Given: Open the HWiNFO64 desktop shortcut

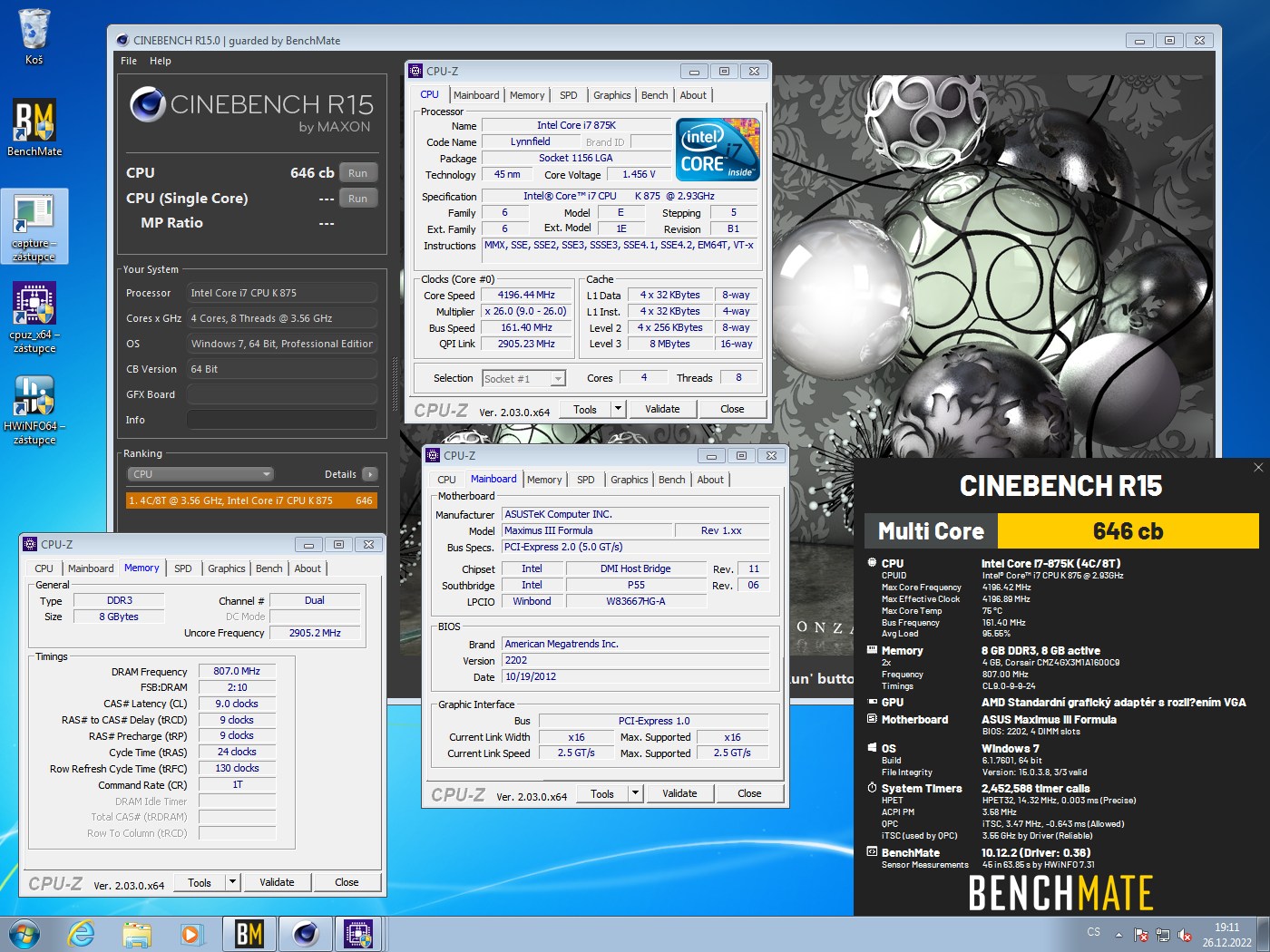Looking at the screenshot, I should [x=34, y=410].
